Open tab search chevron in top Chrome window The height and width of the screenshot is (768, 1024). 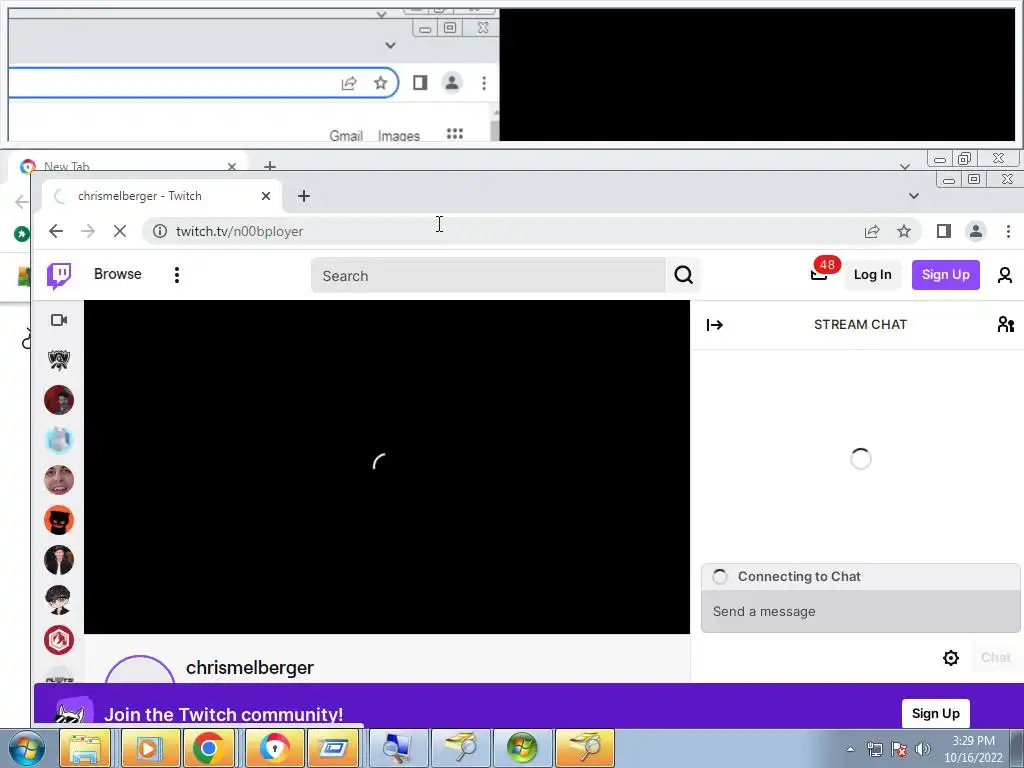point(391,45)
